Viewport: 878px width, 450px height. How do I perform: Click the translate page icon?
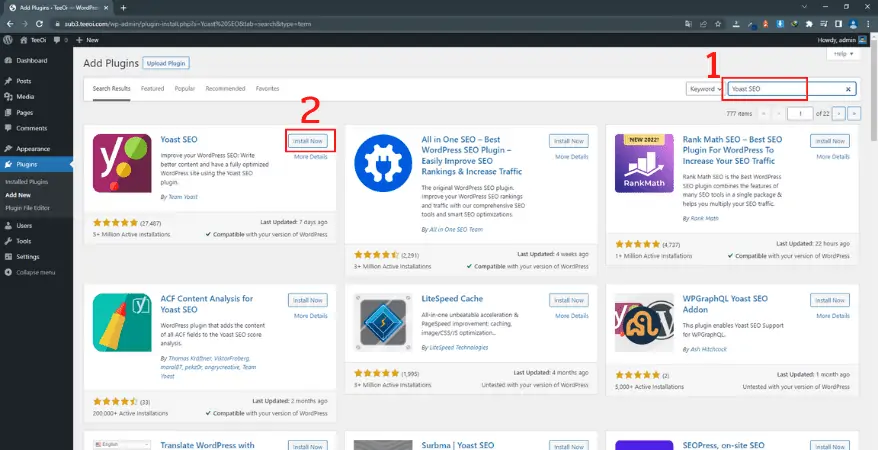pos(688,24)
